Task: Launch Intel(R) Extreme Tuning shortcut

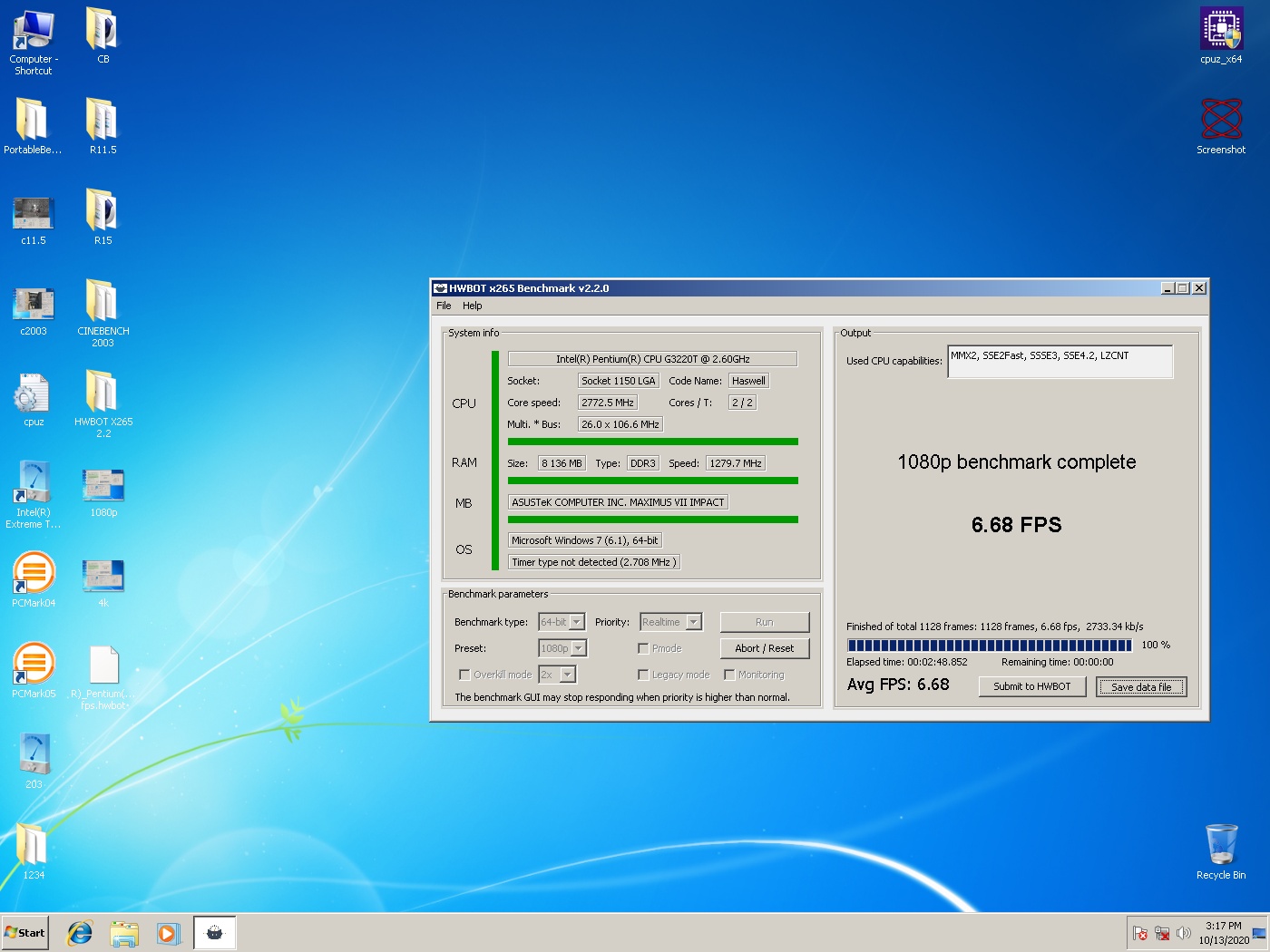Action: pyautogui.click(x=34, y=494)
